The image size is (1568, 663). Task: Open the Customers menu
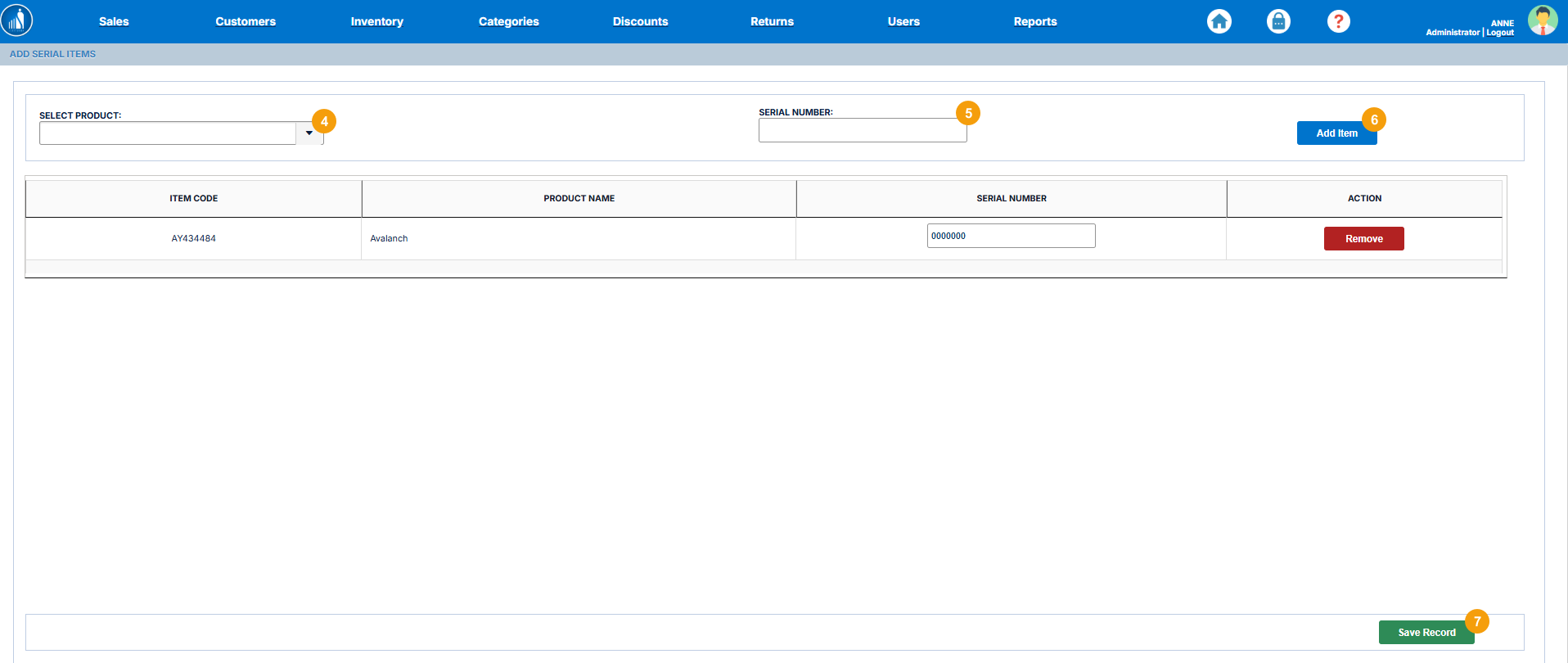[246, 21]
